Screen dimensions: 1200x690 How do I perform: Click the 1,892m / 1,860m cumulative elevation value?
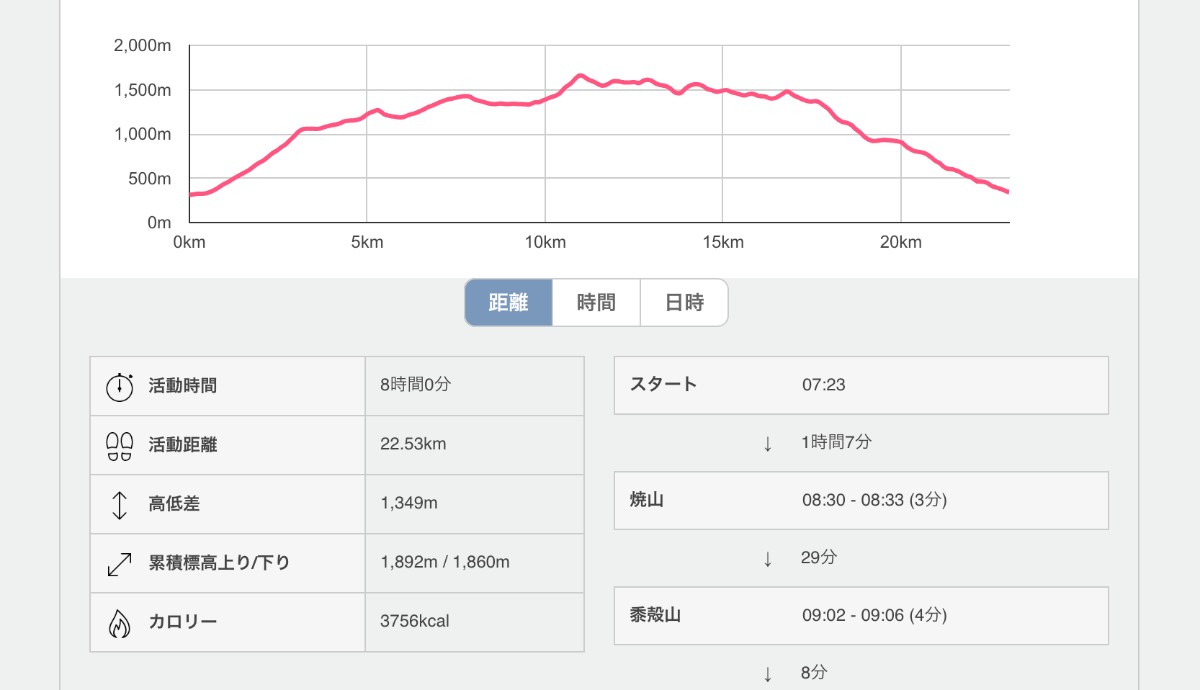coord(445,563)
